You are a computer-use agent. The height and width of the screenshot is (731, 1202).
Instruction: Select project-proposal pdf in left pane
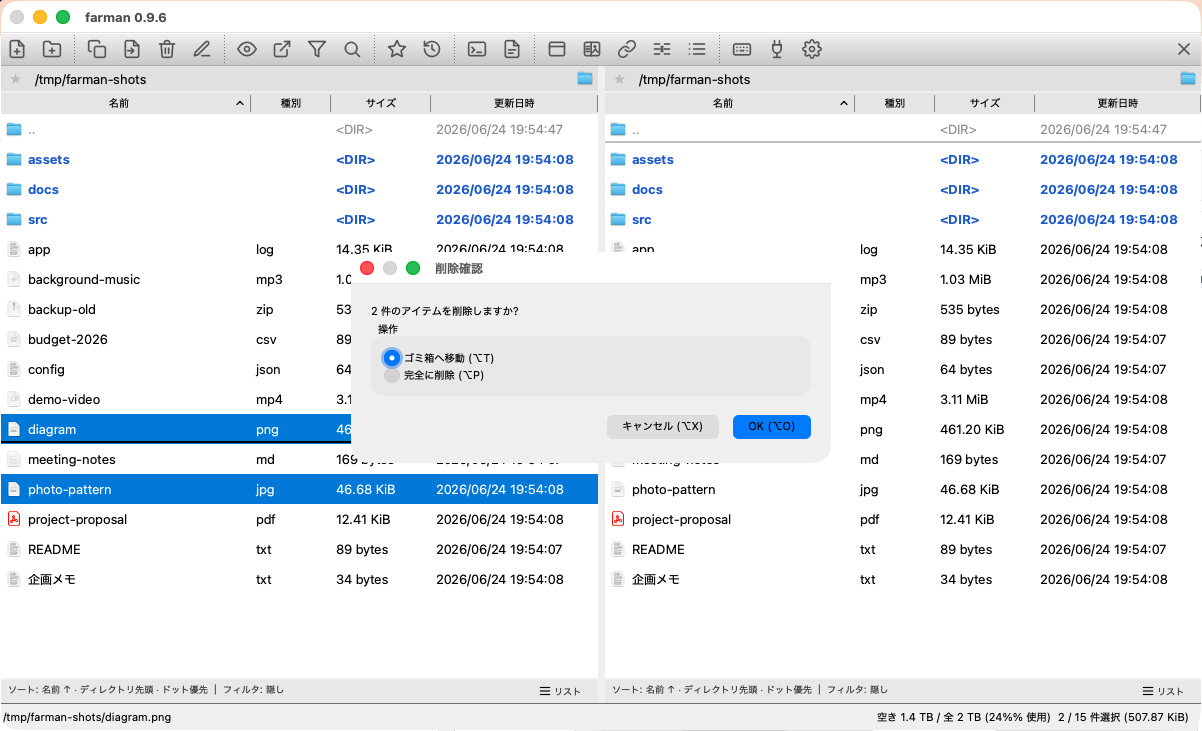point(299,519)
